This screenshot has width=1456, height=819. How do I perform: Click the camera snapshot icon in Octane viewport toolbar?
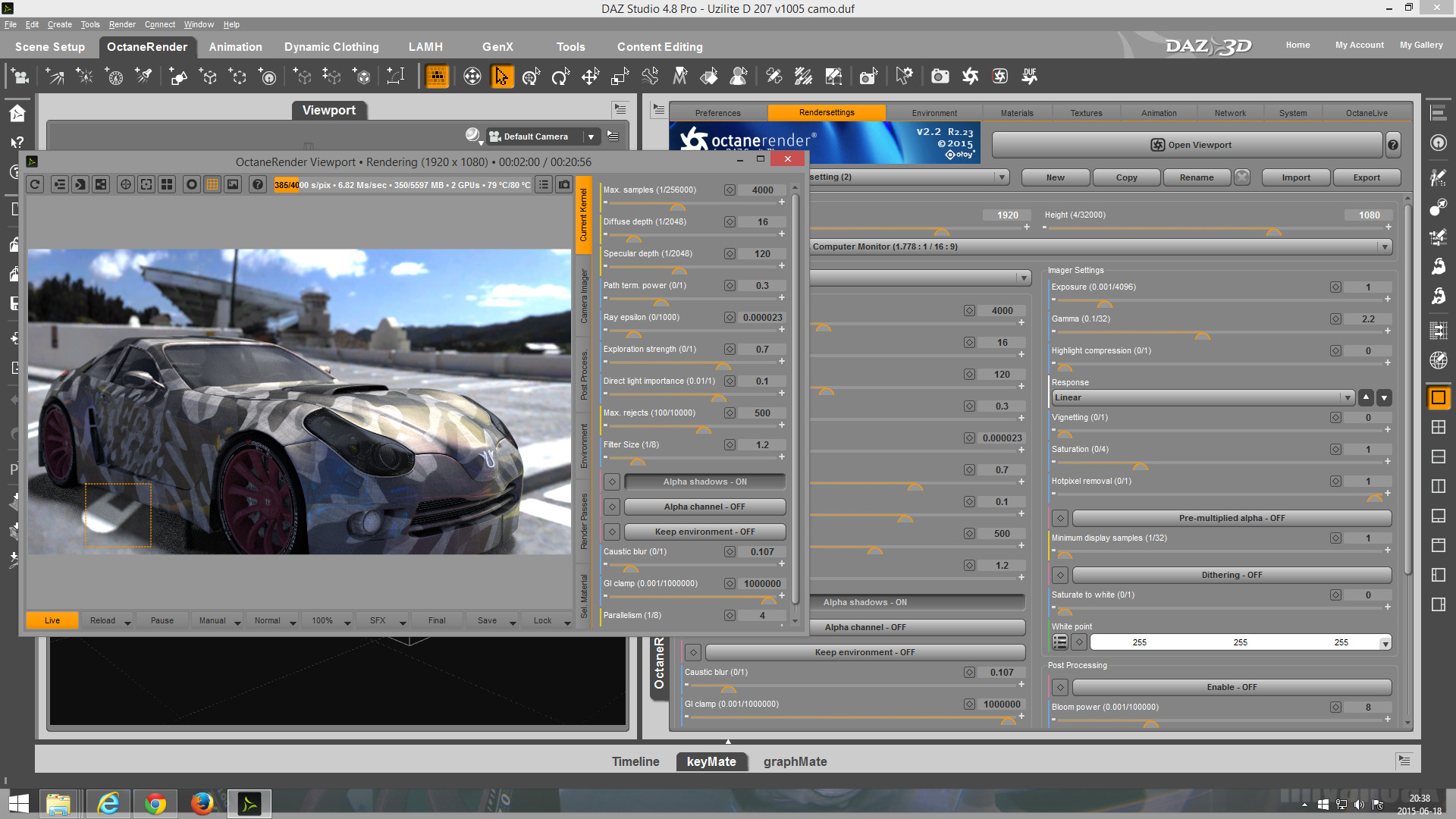point(564,184)
